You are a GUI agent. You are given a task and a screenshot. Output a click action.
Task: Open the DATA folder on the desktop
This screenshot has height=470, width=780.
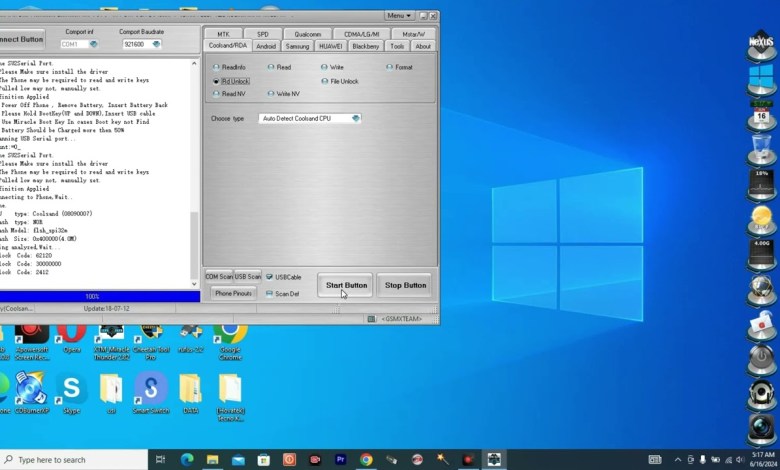[x=191, y=393]
